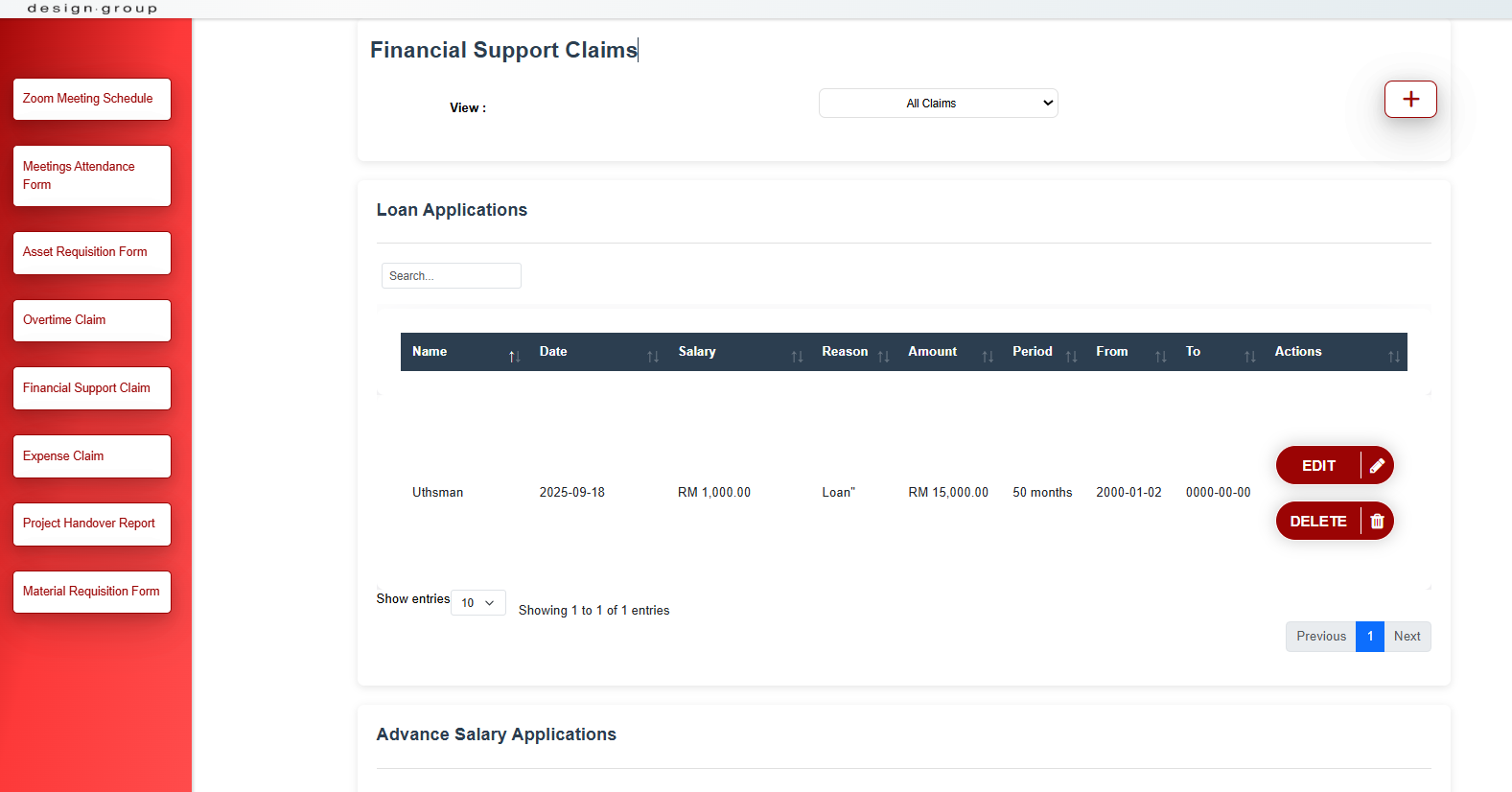Sort by the Reason column header
1512x792 pixels.
point(845,352)
